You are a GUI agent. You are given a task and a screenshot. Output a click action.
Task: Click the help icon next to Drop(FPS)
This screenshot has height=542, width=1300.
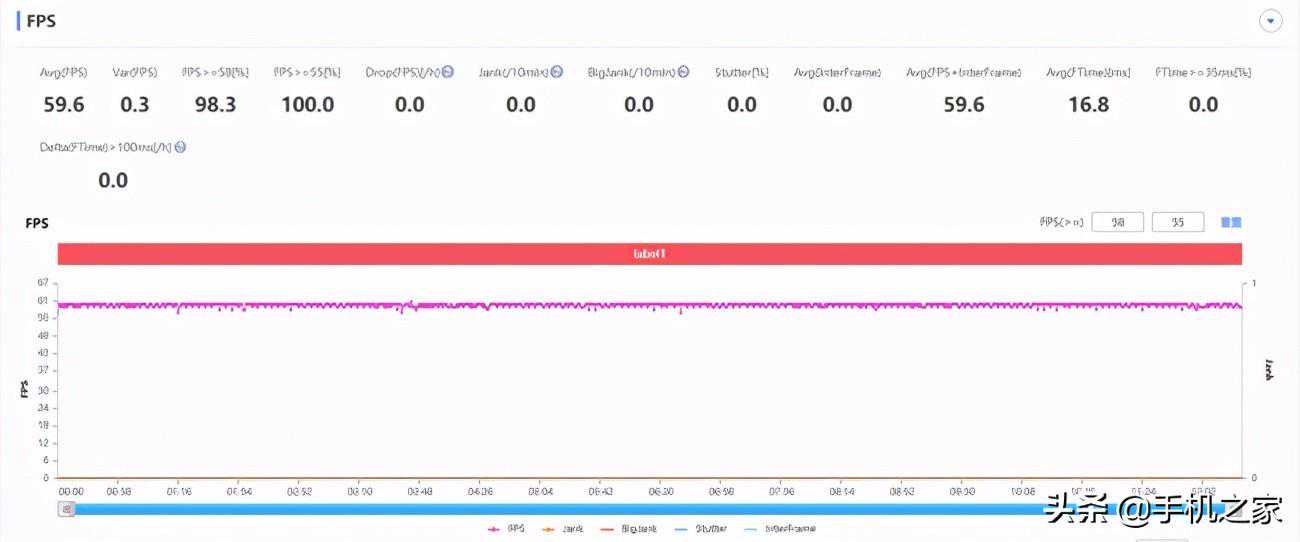[x=448, y=72]
